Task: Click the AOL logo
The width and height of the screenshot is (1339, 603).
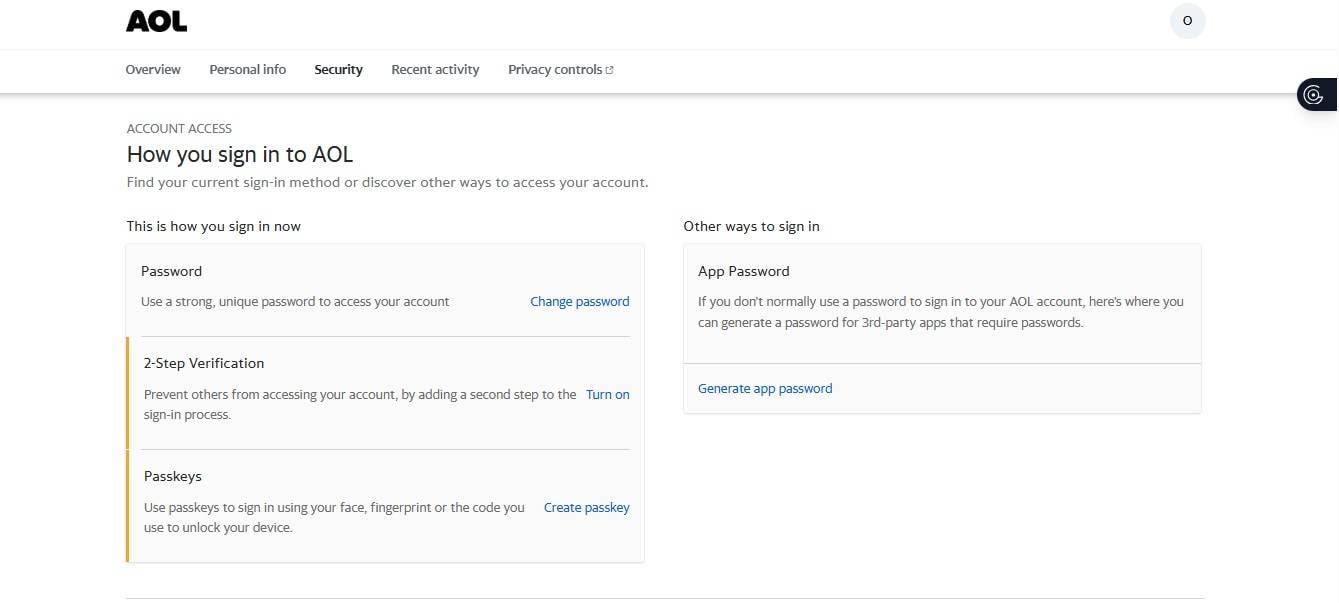Action: click(156, 20)
